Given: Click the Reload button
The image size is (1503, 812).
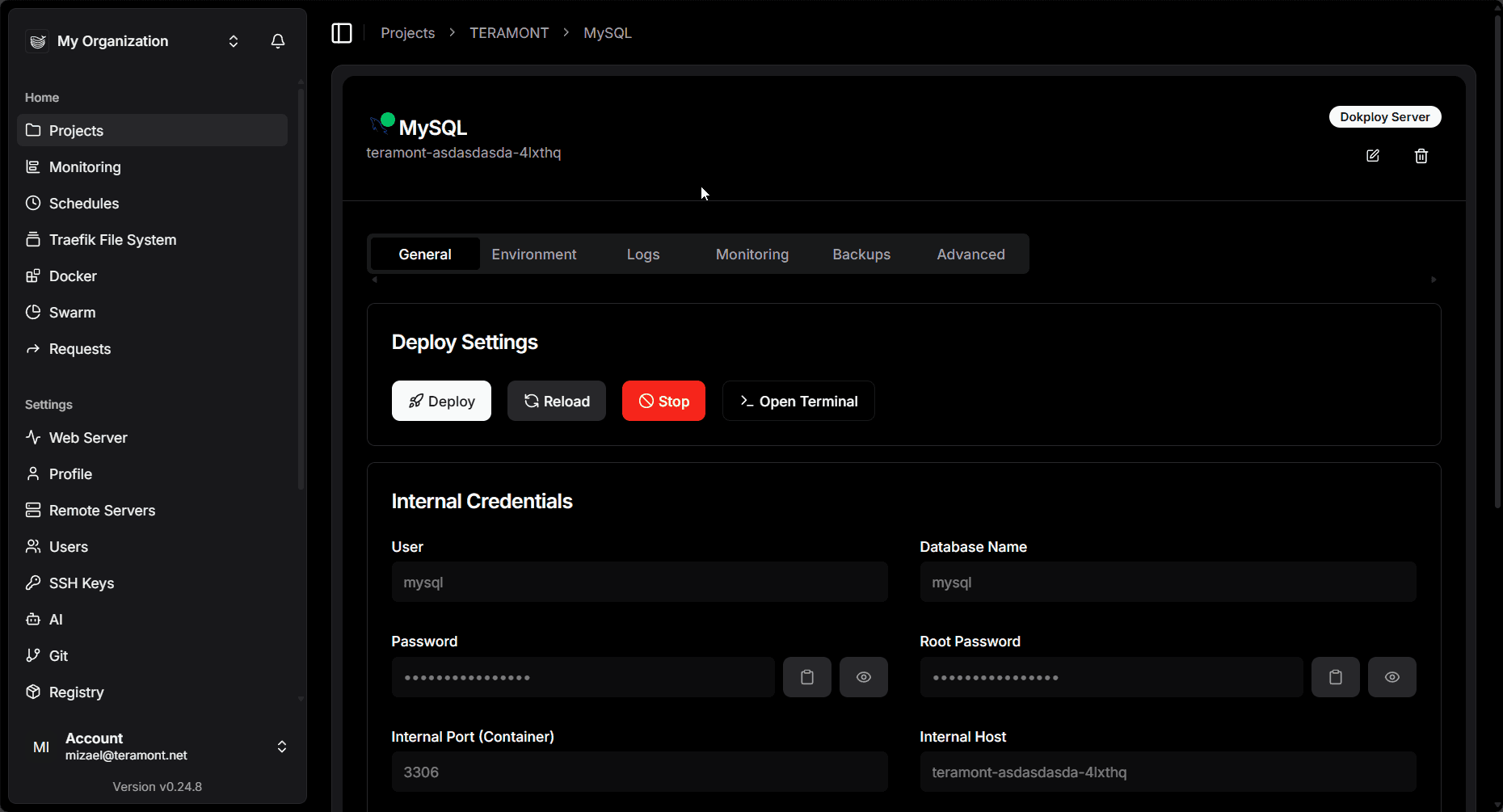Looking at the screenshot, I should pos(557,401).
